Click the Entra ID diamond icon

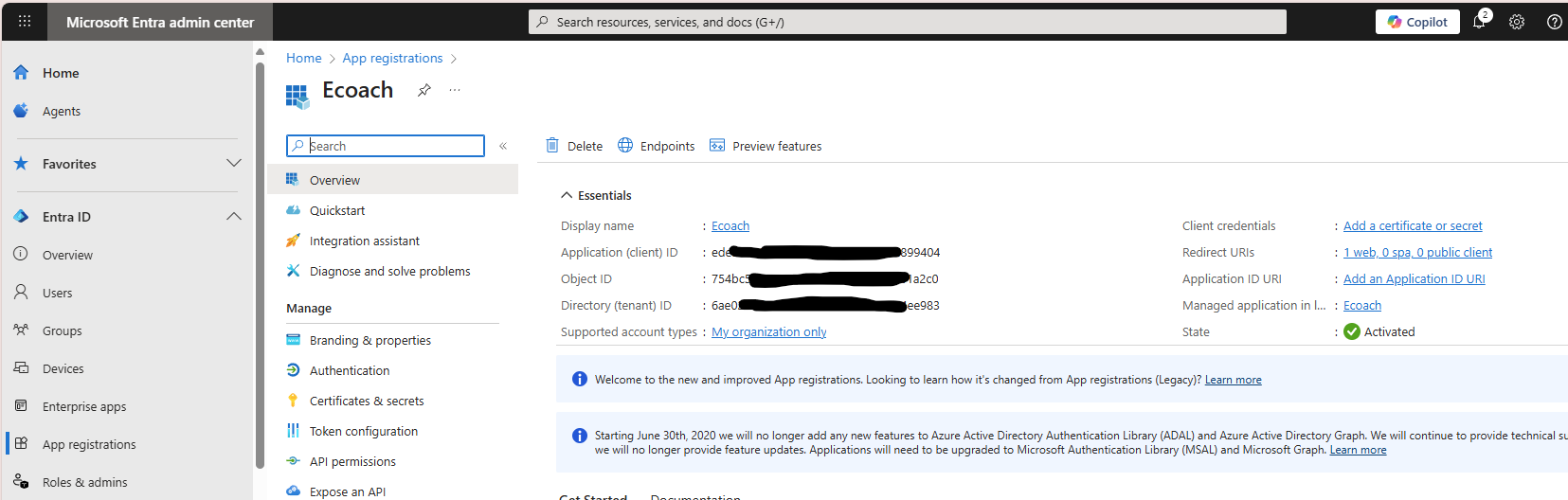click(21, 216)
